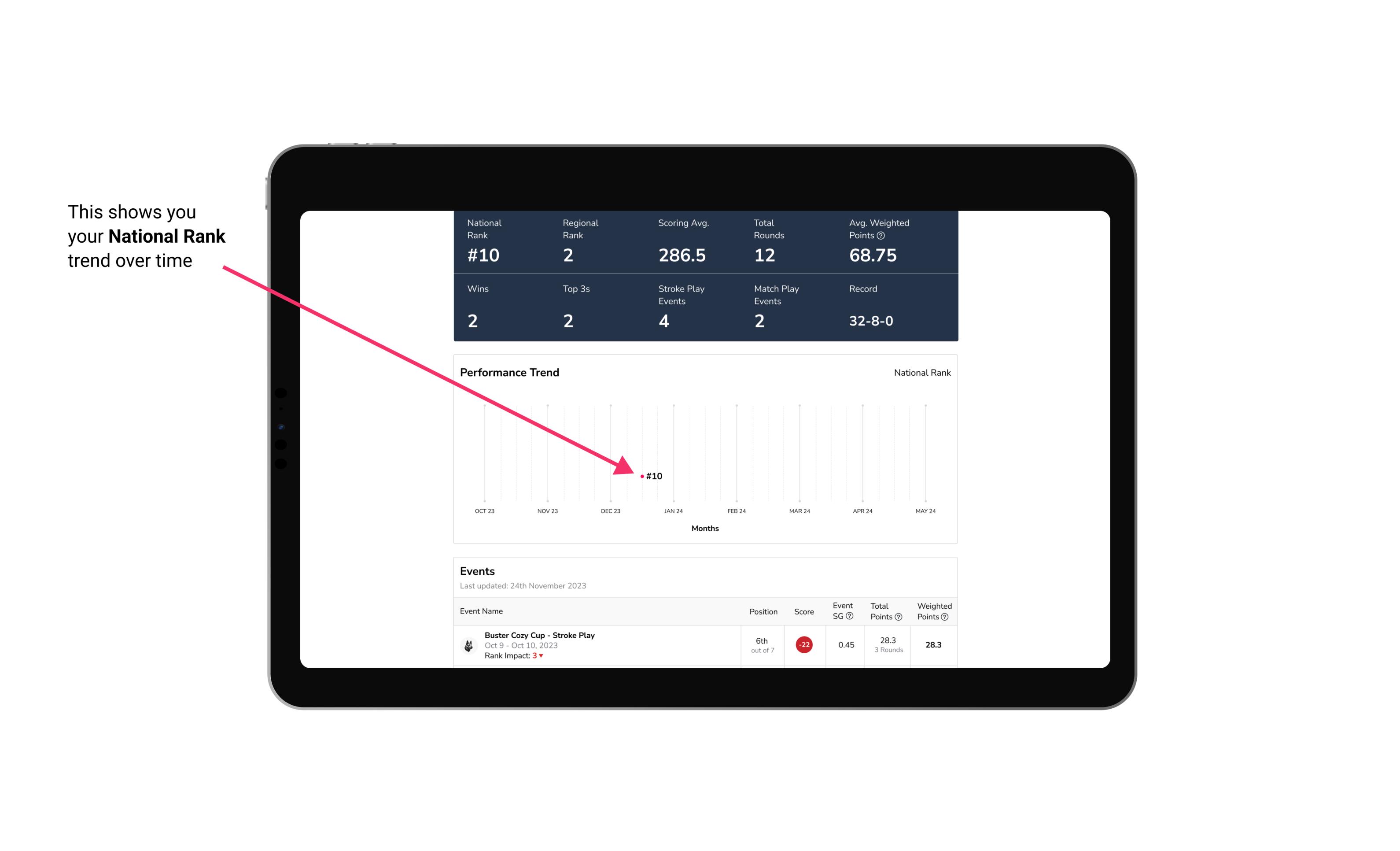
Task: Click the Performance Trend section heading
Action: point(510,372)
